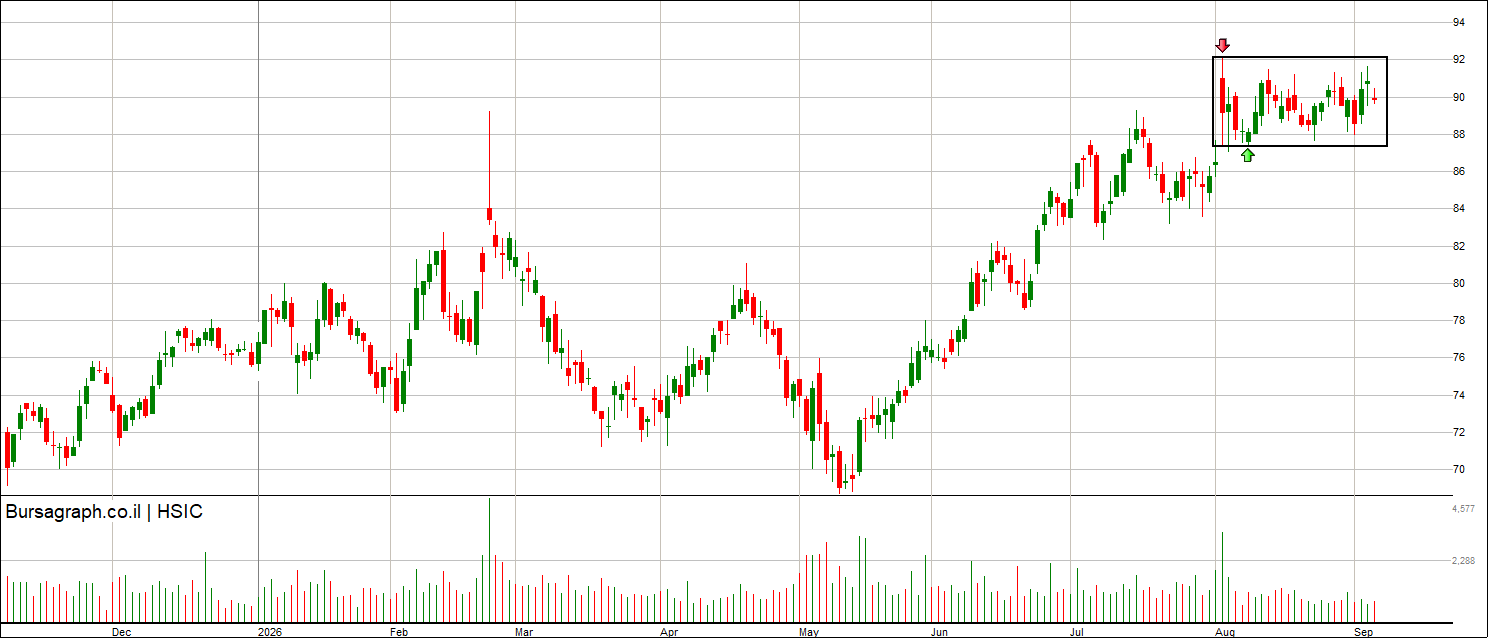Click the Sep month label

tap(1362, 632)
